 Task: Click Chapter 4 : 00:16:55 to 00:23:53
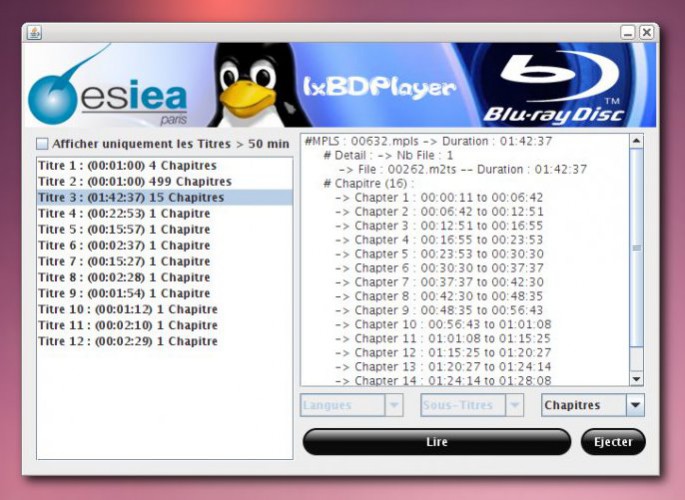pyautogui.click(x=439, y=240)
